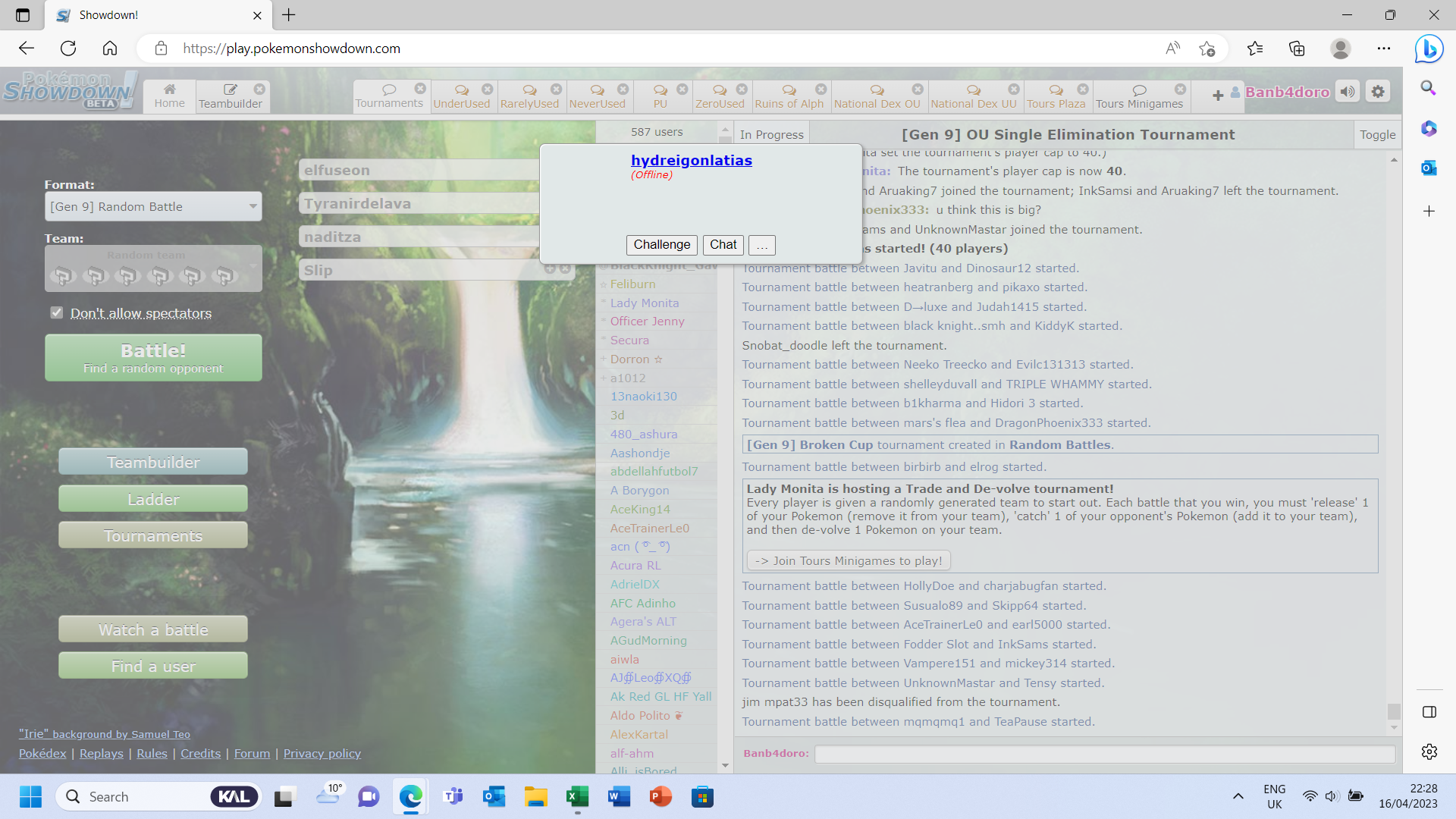The image size is (1456, 819).
Task: Minimize the Slip message window
Action: 550,268
